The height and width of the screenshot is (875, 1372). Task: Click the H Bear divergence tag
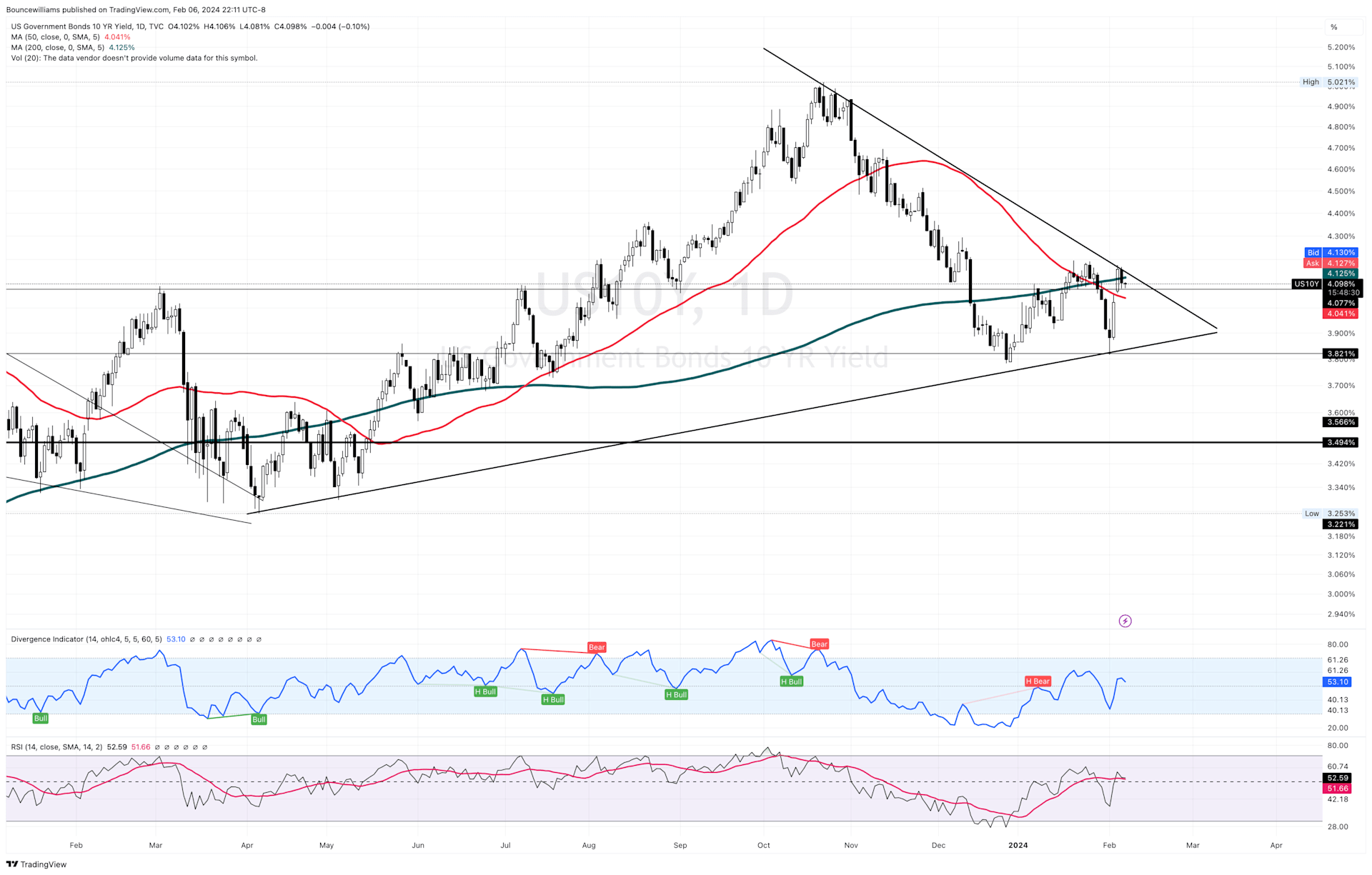pos(1038,681)
